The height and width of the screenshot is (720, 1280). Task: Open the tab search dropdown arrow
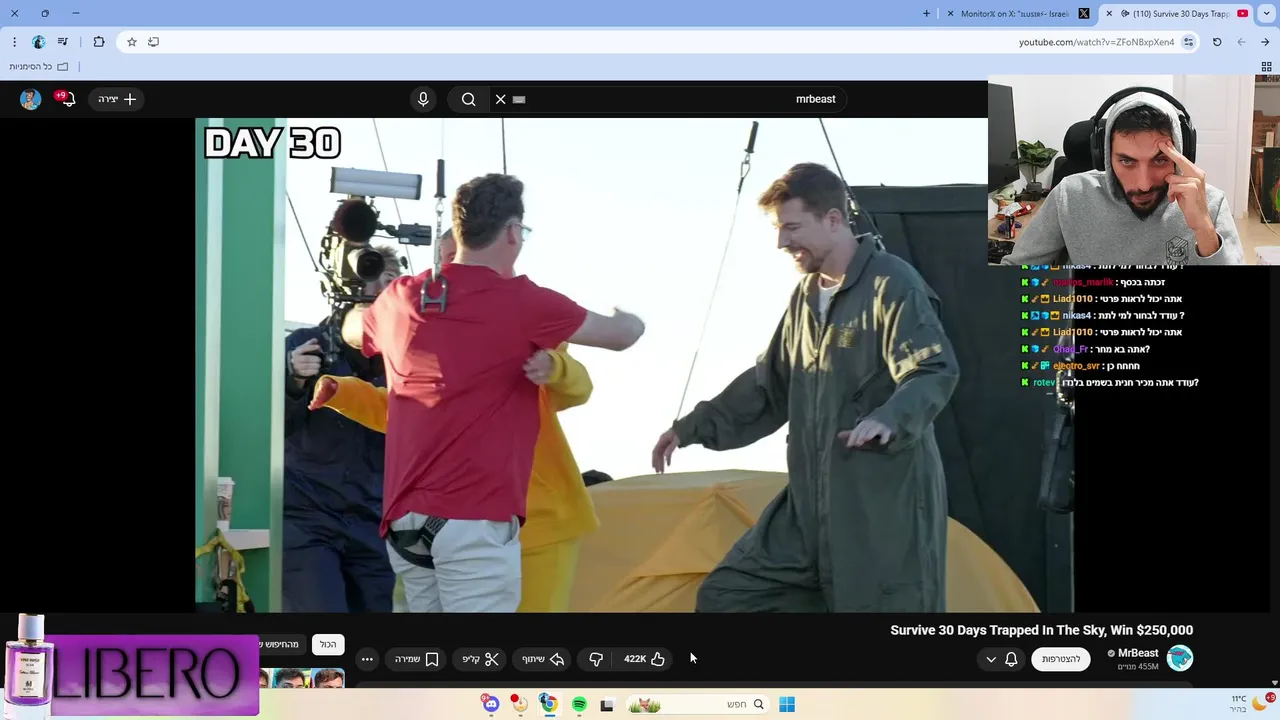pyautogui.click(x=1267, y=14)
